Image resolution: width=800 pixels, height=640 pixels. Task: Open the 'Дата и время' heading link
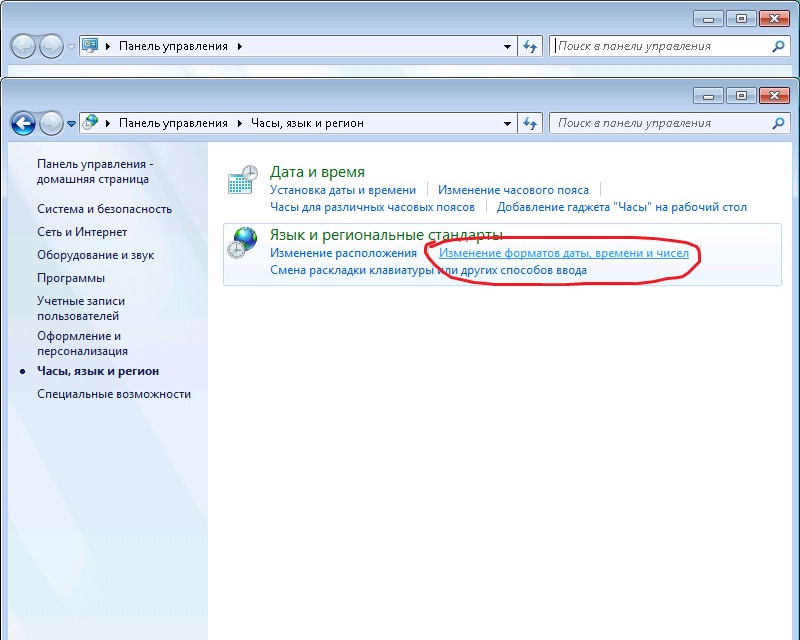click(x=317, y=172)
